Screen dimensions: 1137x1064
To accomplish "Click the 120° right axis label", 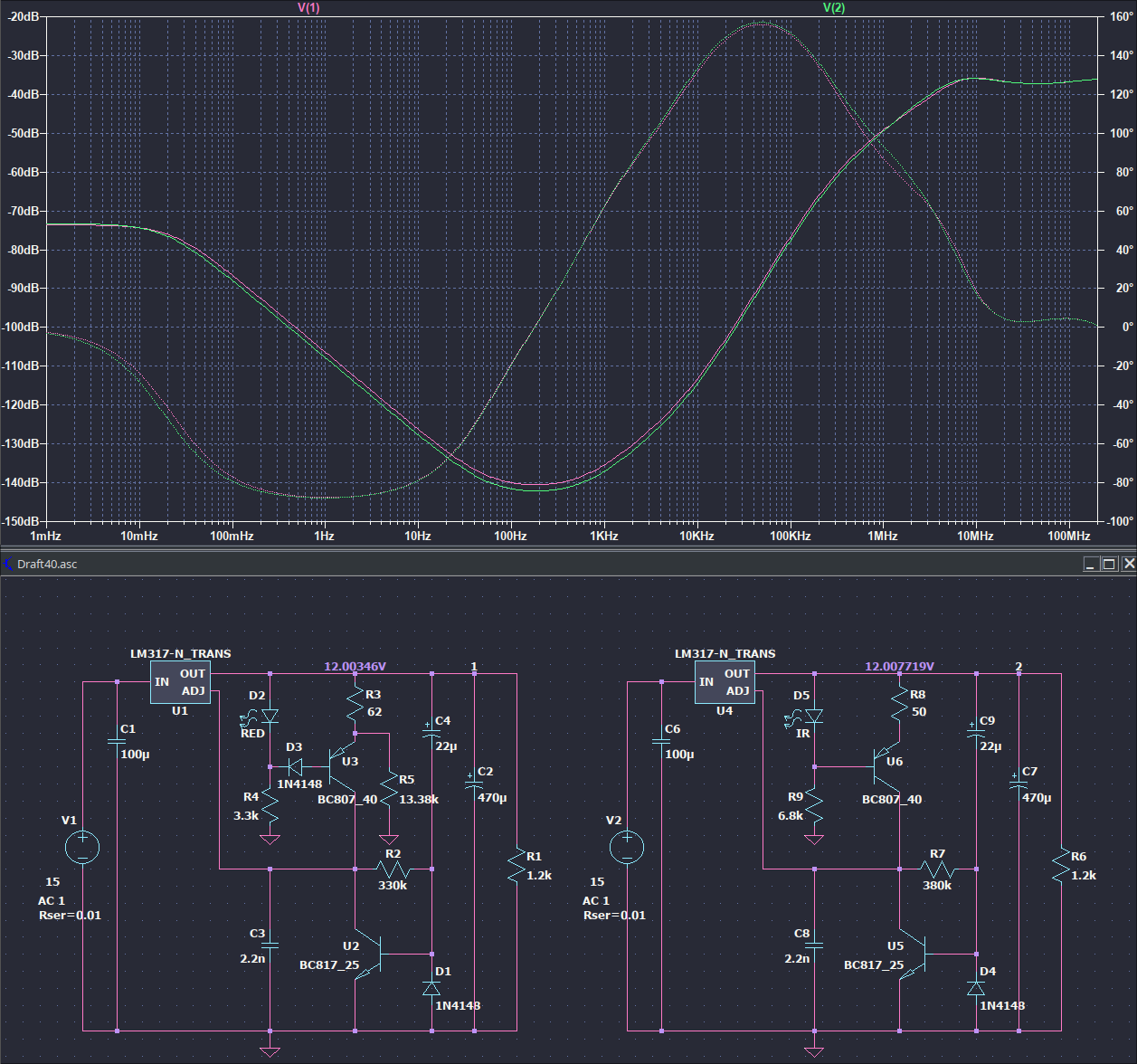I will (1122, 94).
